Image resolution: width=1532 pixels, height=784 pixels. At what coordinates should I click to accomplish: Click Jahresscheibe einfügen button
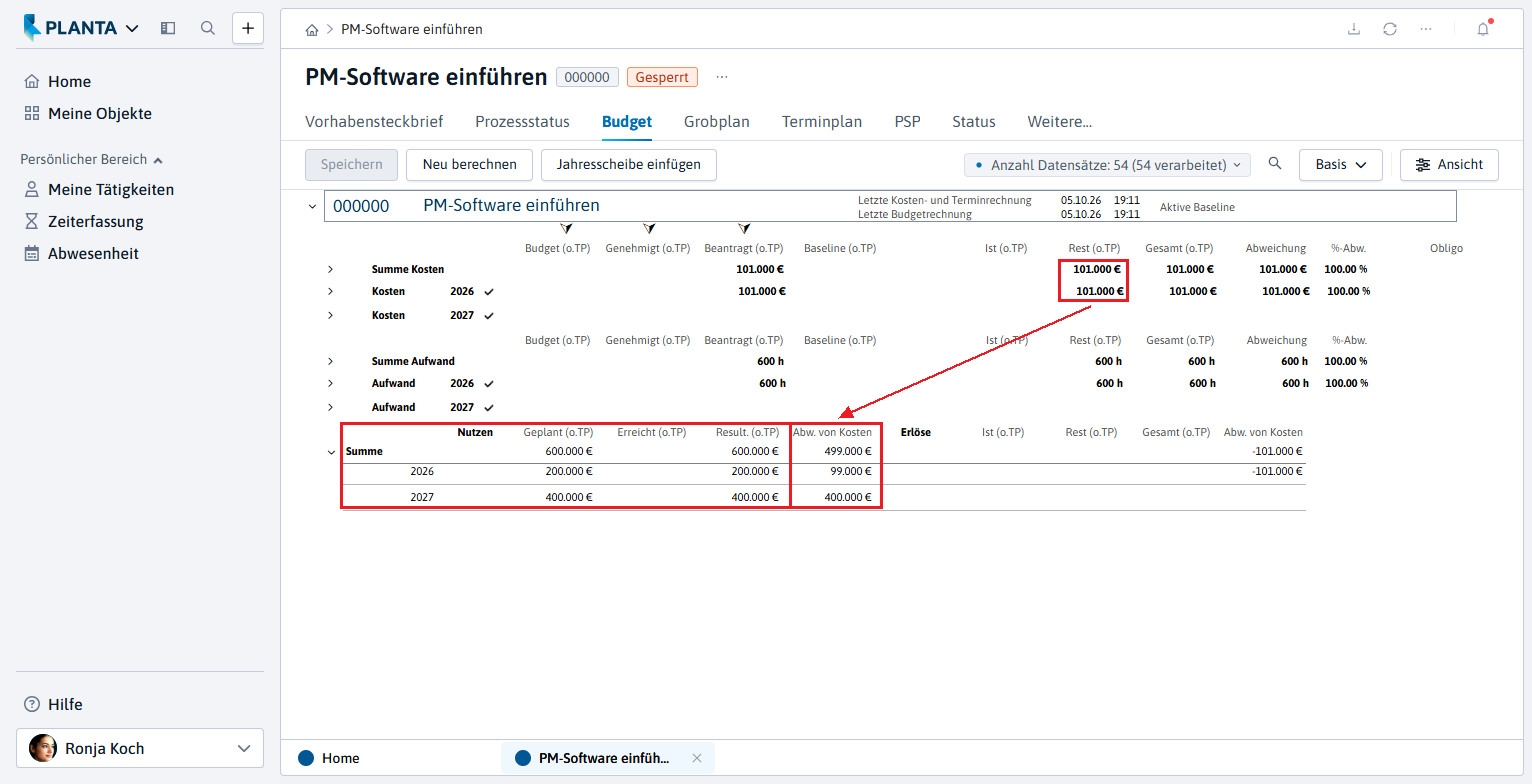point(629,165)
